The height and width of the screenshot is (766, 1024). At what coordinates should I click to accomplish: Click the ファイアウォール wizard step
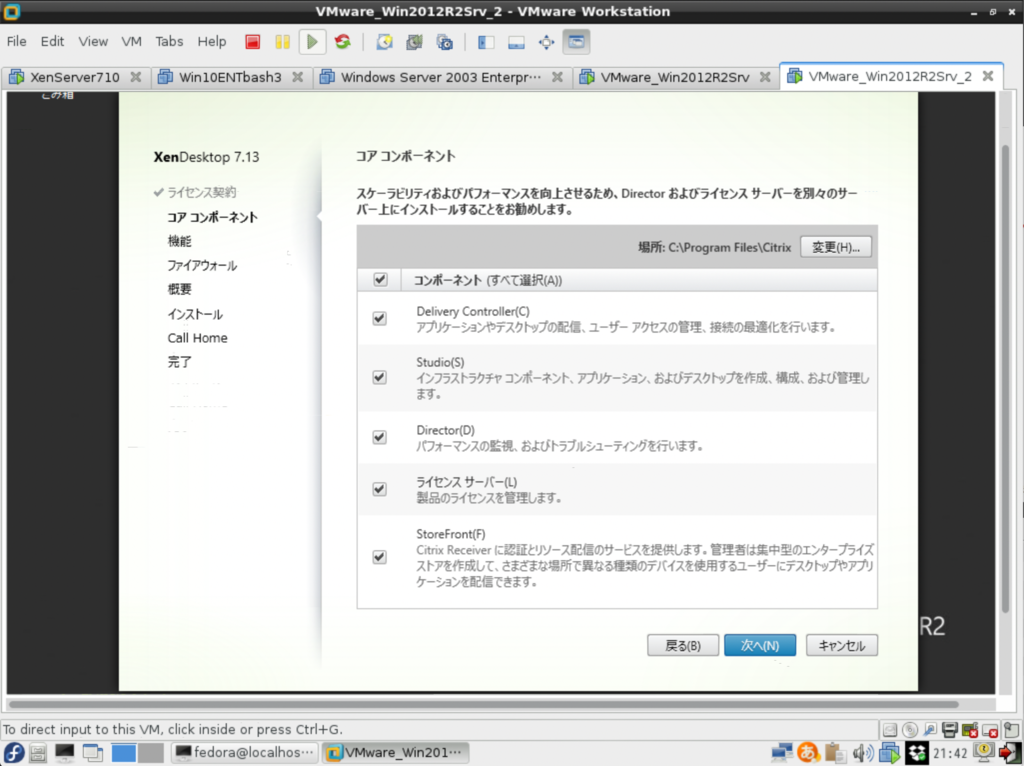click(202, 265)
